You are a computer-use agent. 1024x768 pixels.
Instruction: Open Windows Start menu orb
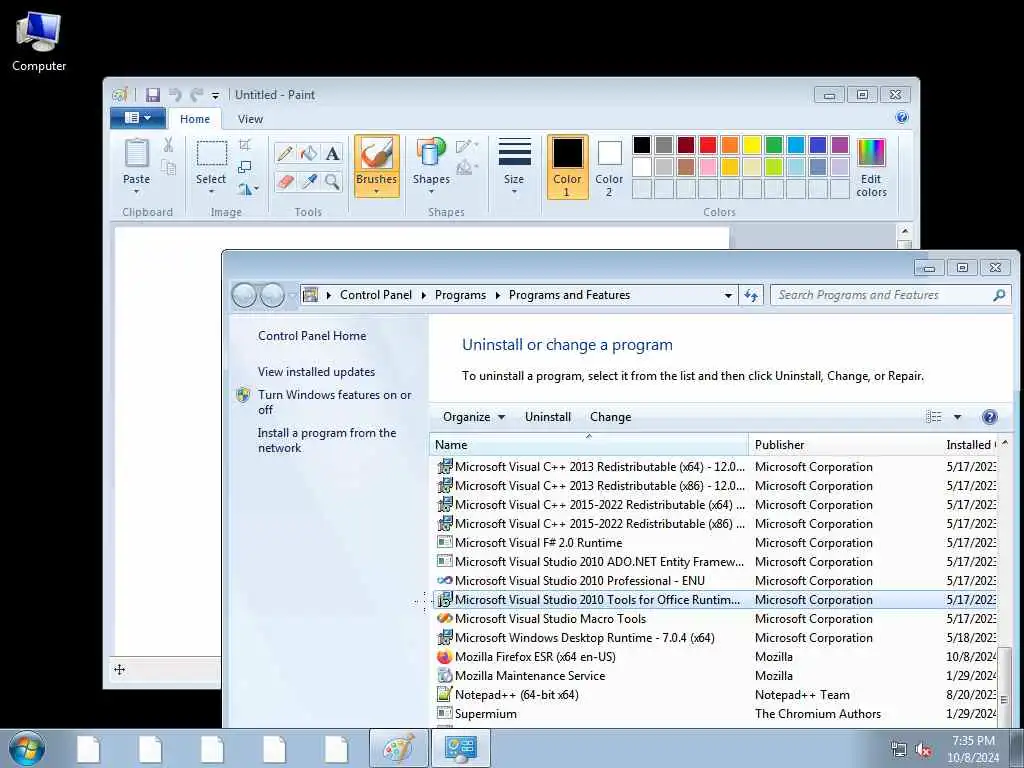27,748
